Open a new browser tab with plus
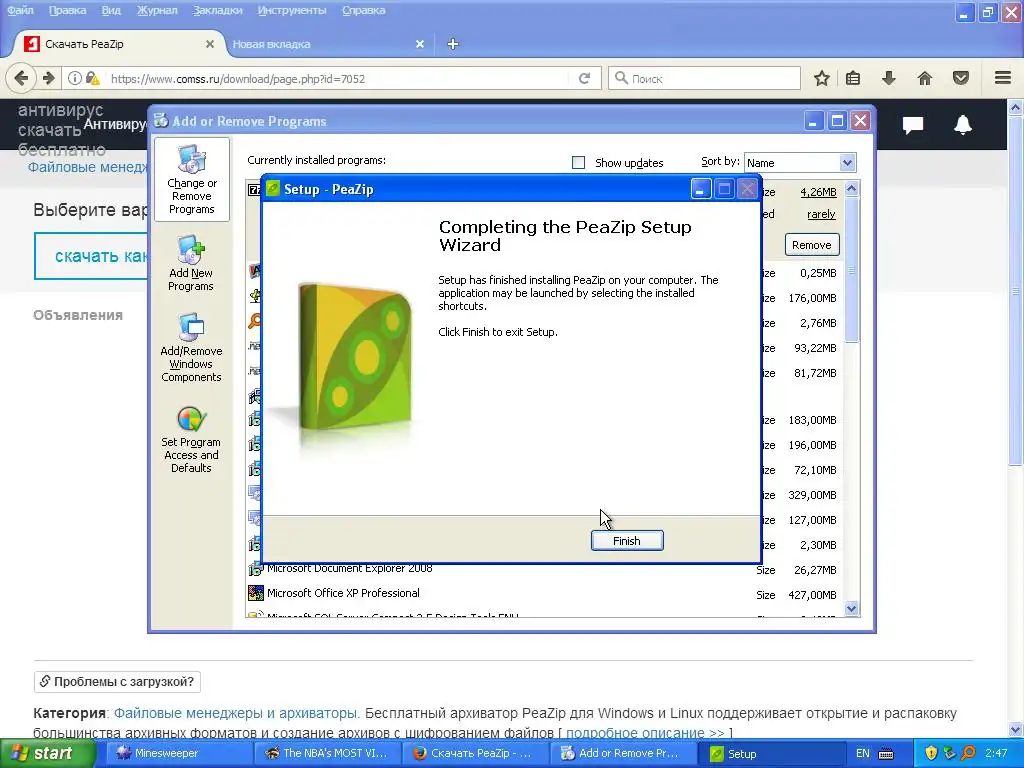This screenshot has height=768, width=1024. pos(453,44)
